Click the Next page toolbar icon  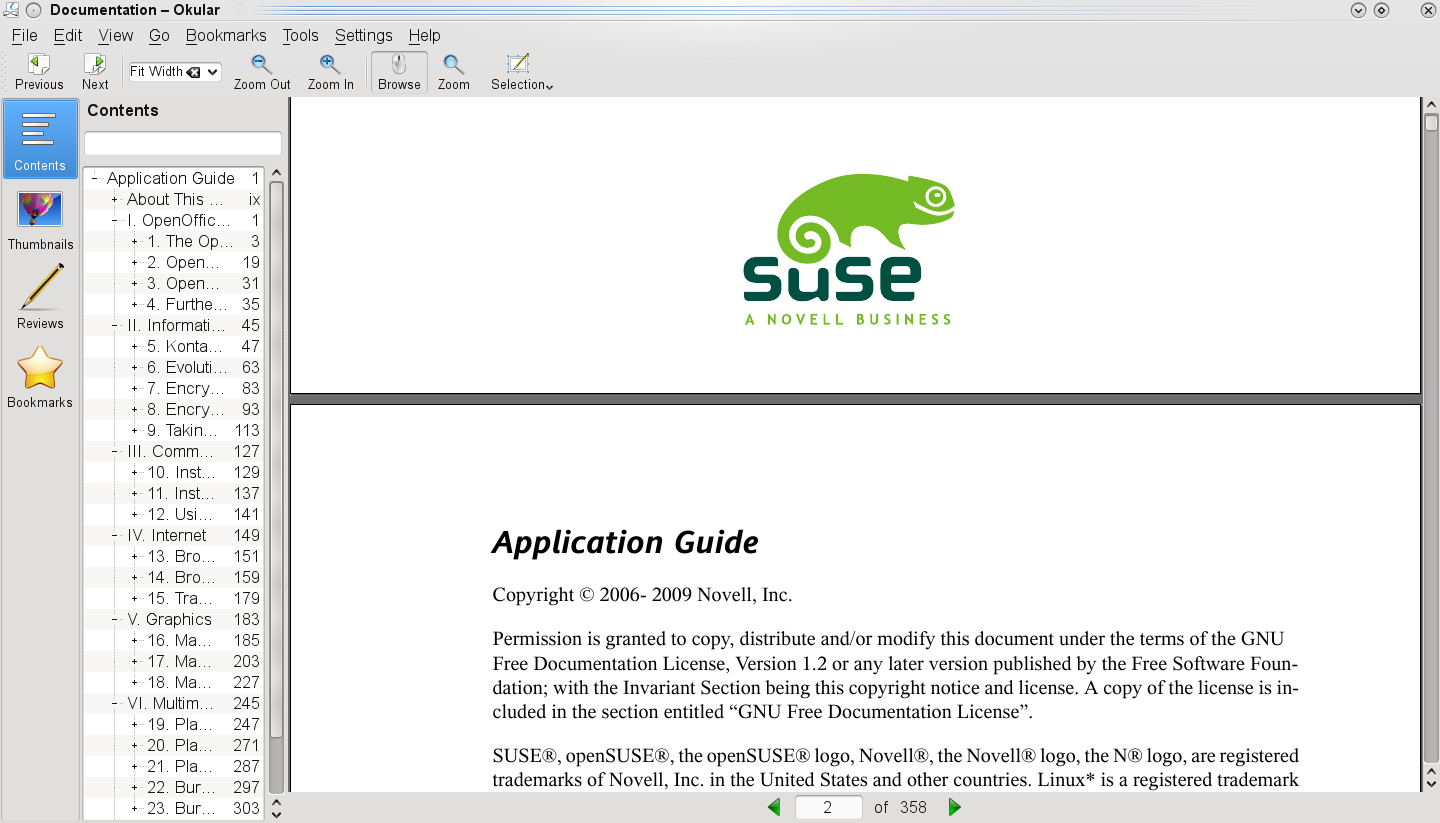tap(95, 66)
